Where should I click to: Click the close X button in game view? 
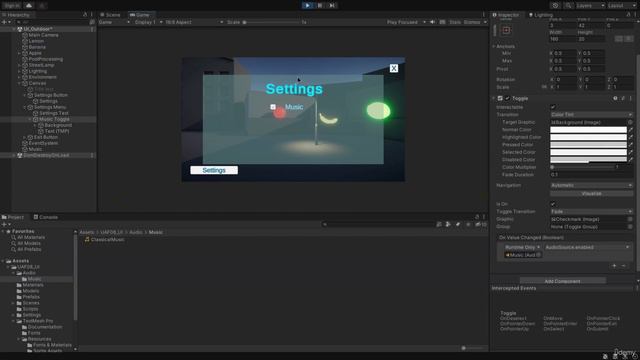click(x=393, y=68)
